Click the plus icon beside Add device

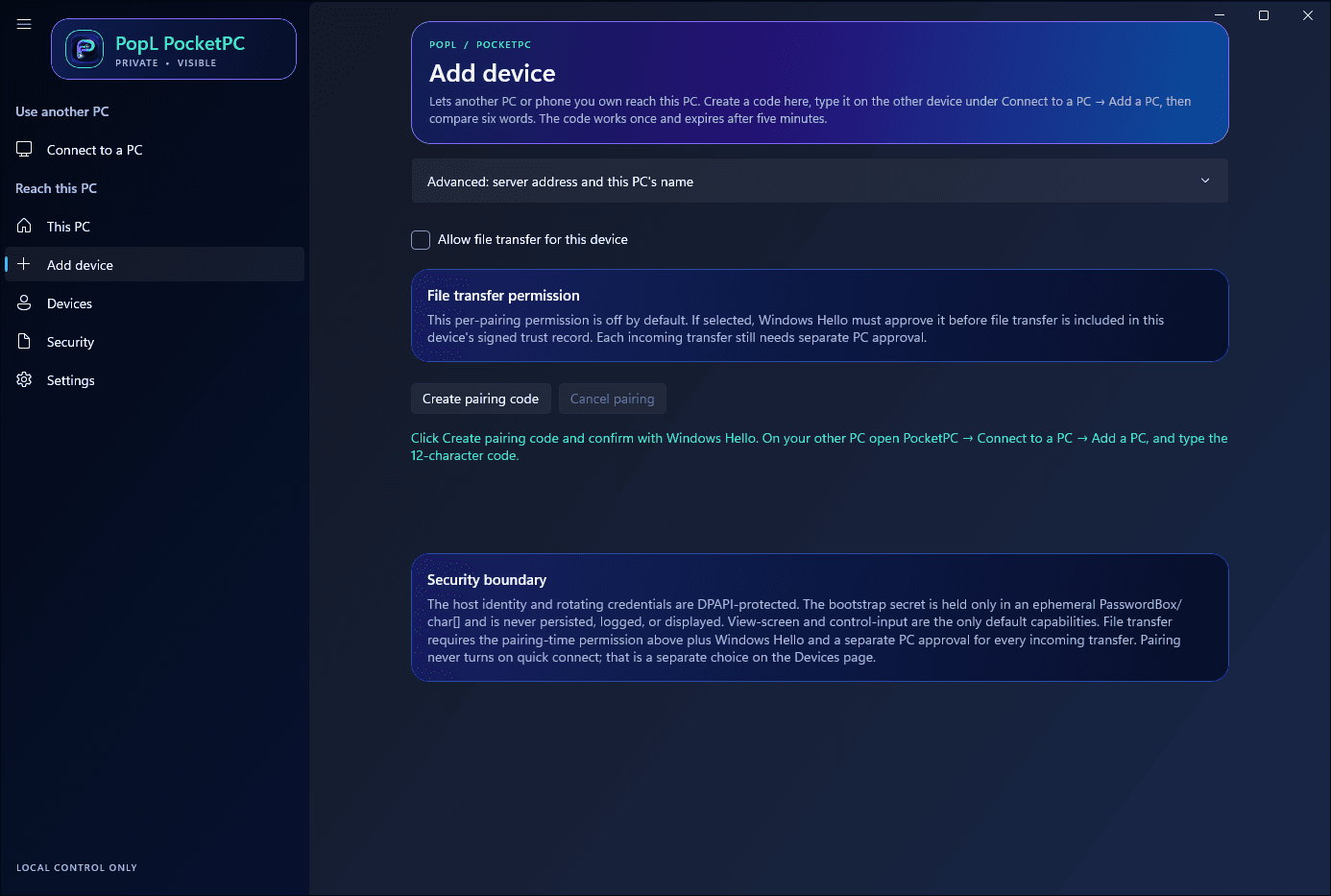click(x=24, y=264)
